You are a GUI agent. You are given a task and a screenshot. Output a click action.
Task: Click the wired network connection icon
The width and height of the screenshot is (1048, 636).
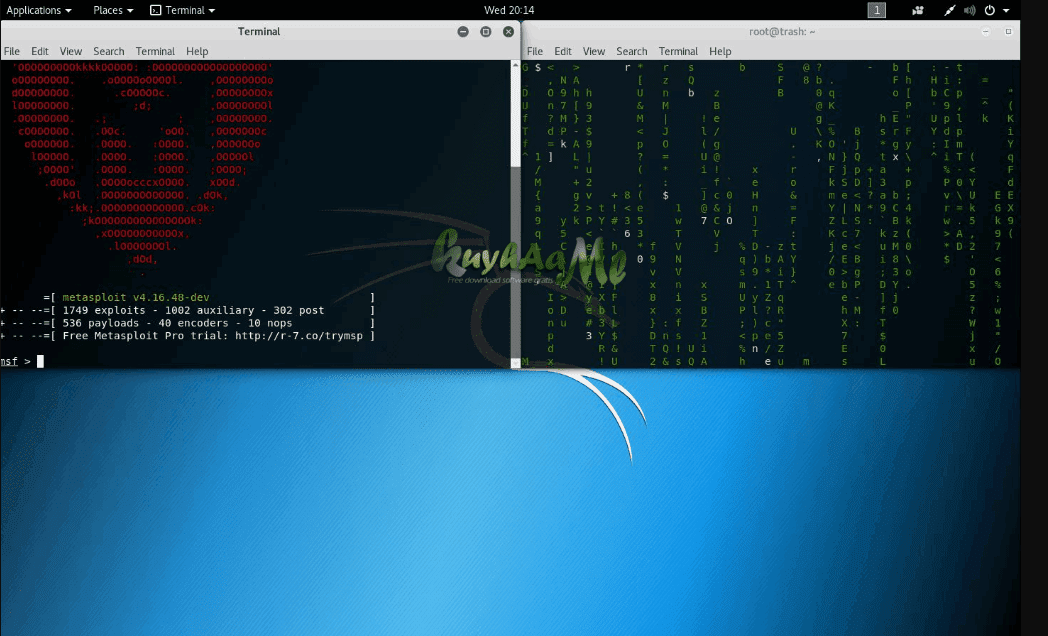coord(949,10)
